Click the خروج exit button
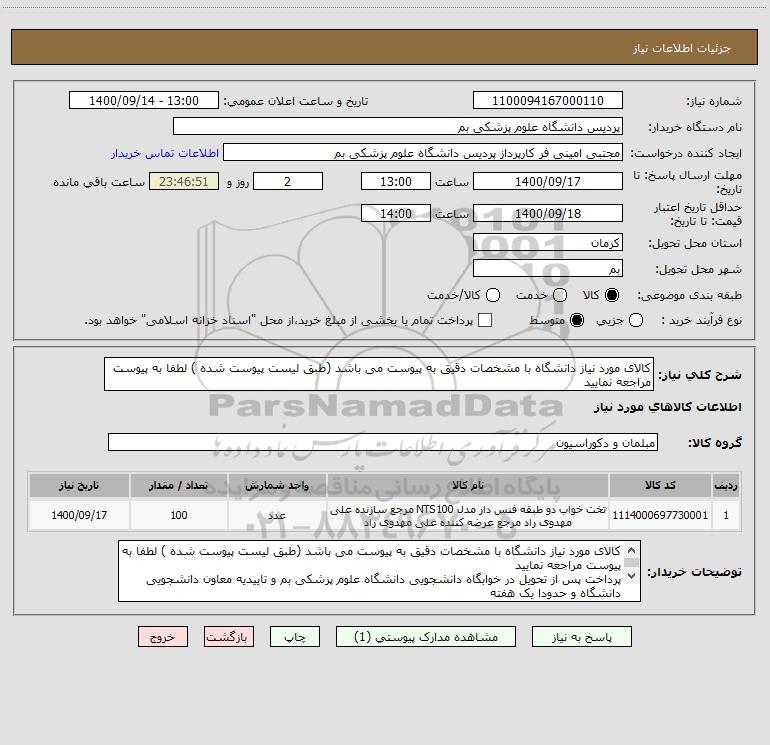The width and height of the screenshot is (770, 745). (x=163, y=637)
